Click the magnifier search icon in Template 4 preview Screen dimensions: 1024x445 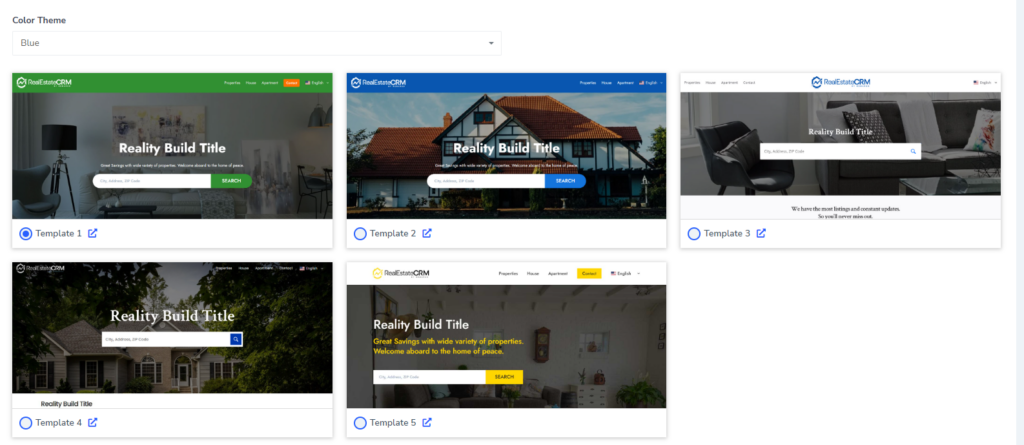(x=236, y=339)
